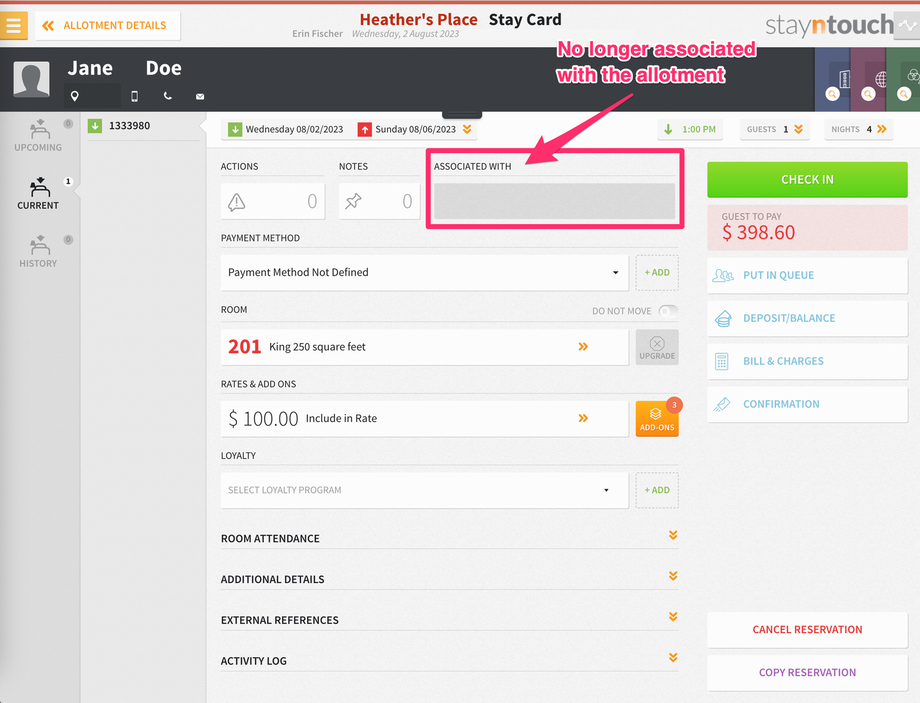Click the Guest to Pay $398.60 box

tap(807, 228)
